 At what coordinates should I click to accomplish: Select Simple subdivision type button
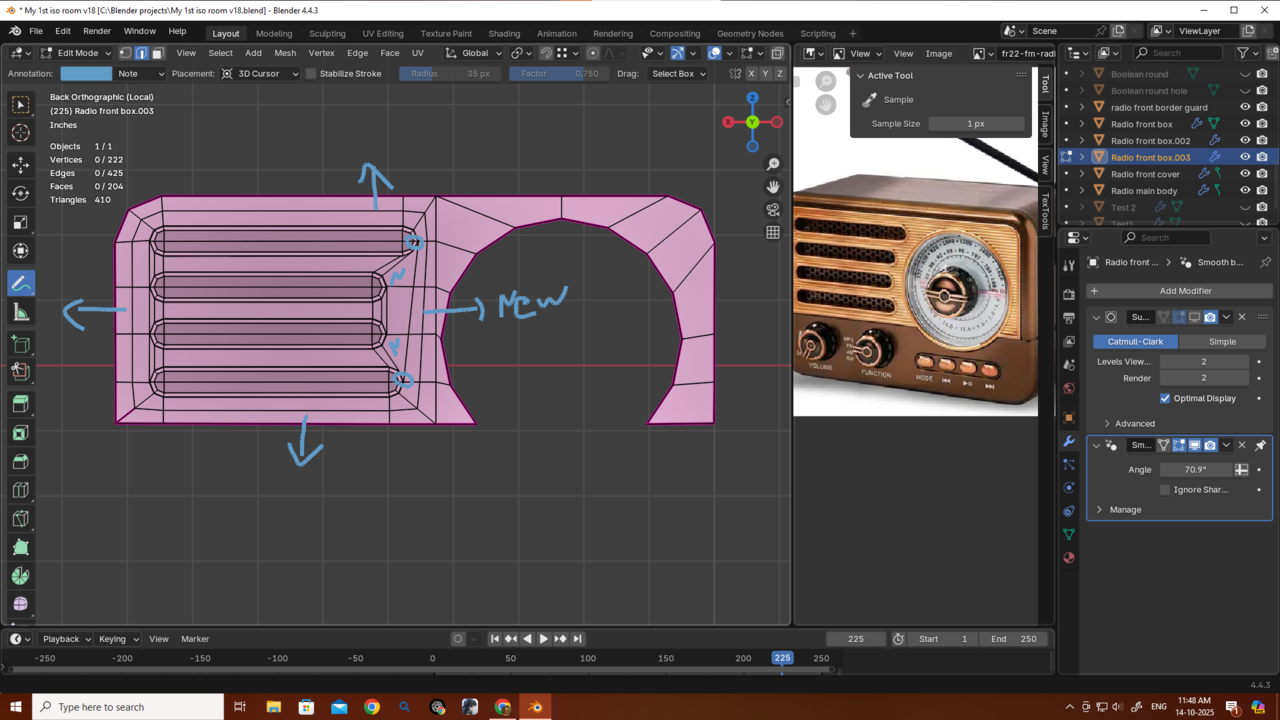pyautogui.click(x=1221, y=342)
